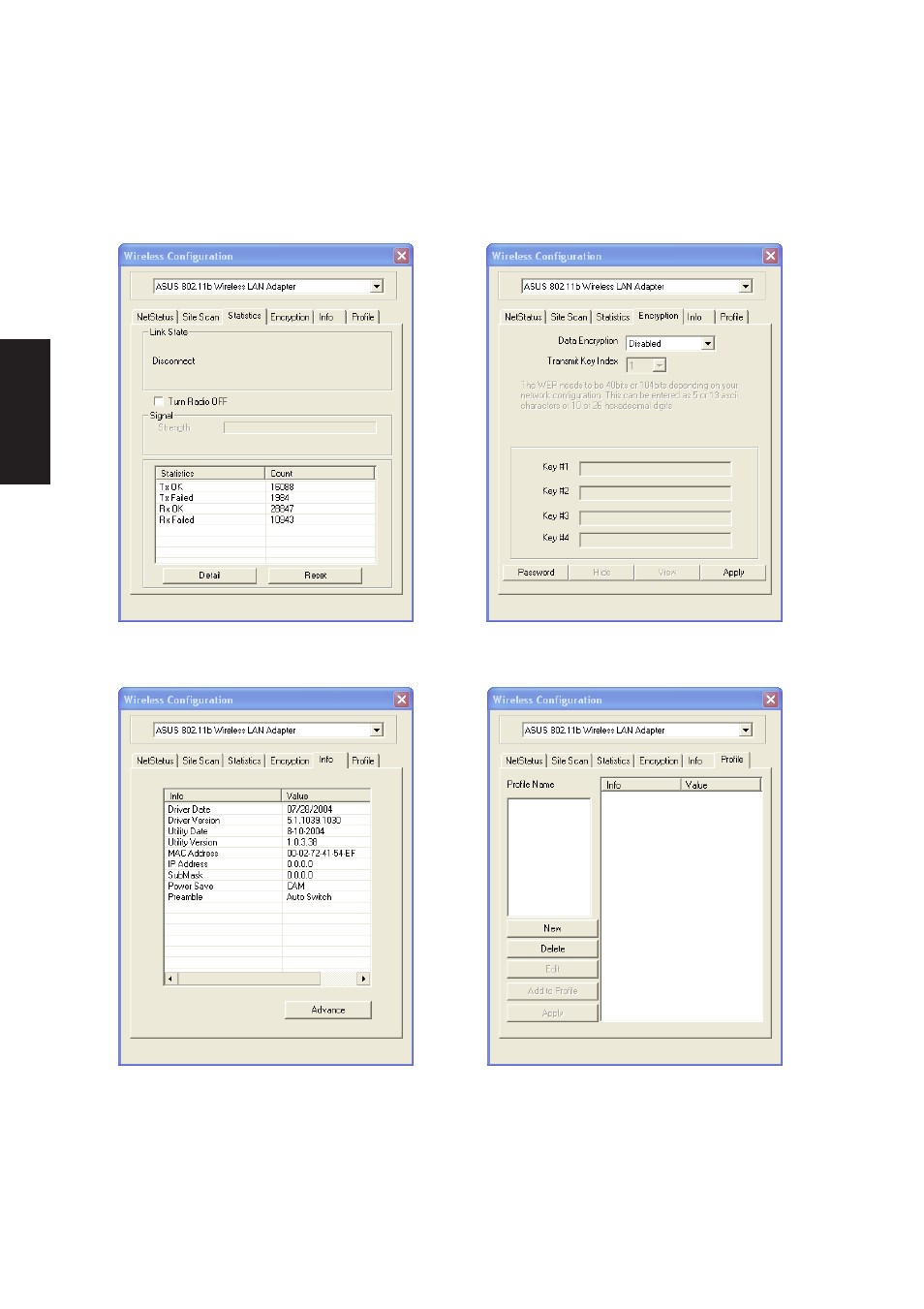Close the Wireless Configuration window showing Encryption
The width and height of the screenshot is (924, 1309).
770,256
